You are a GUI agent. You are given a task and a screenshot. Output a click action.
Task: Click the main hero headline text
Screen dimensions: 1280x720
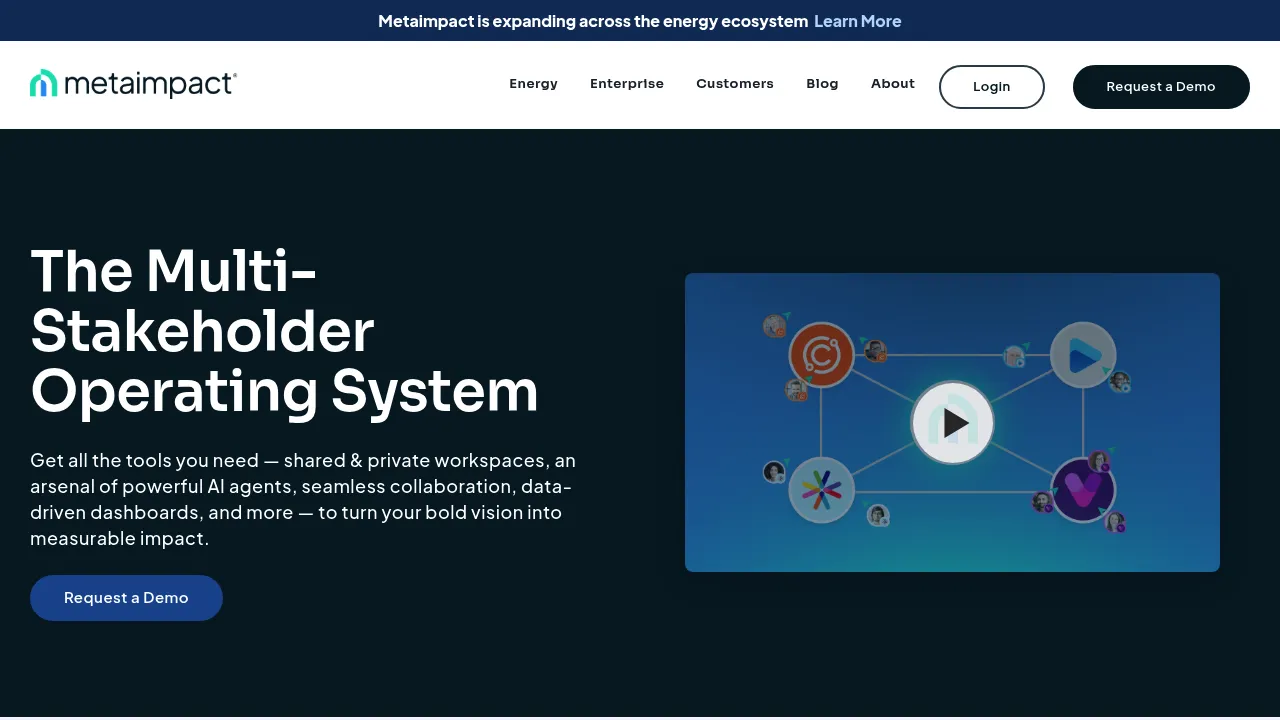pos(285,330)
